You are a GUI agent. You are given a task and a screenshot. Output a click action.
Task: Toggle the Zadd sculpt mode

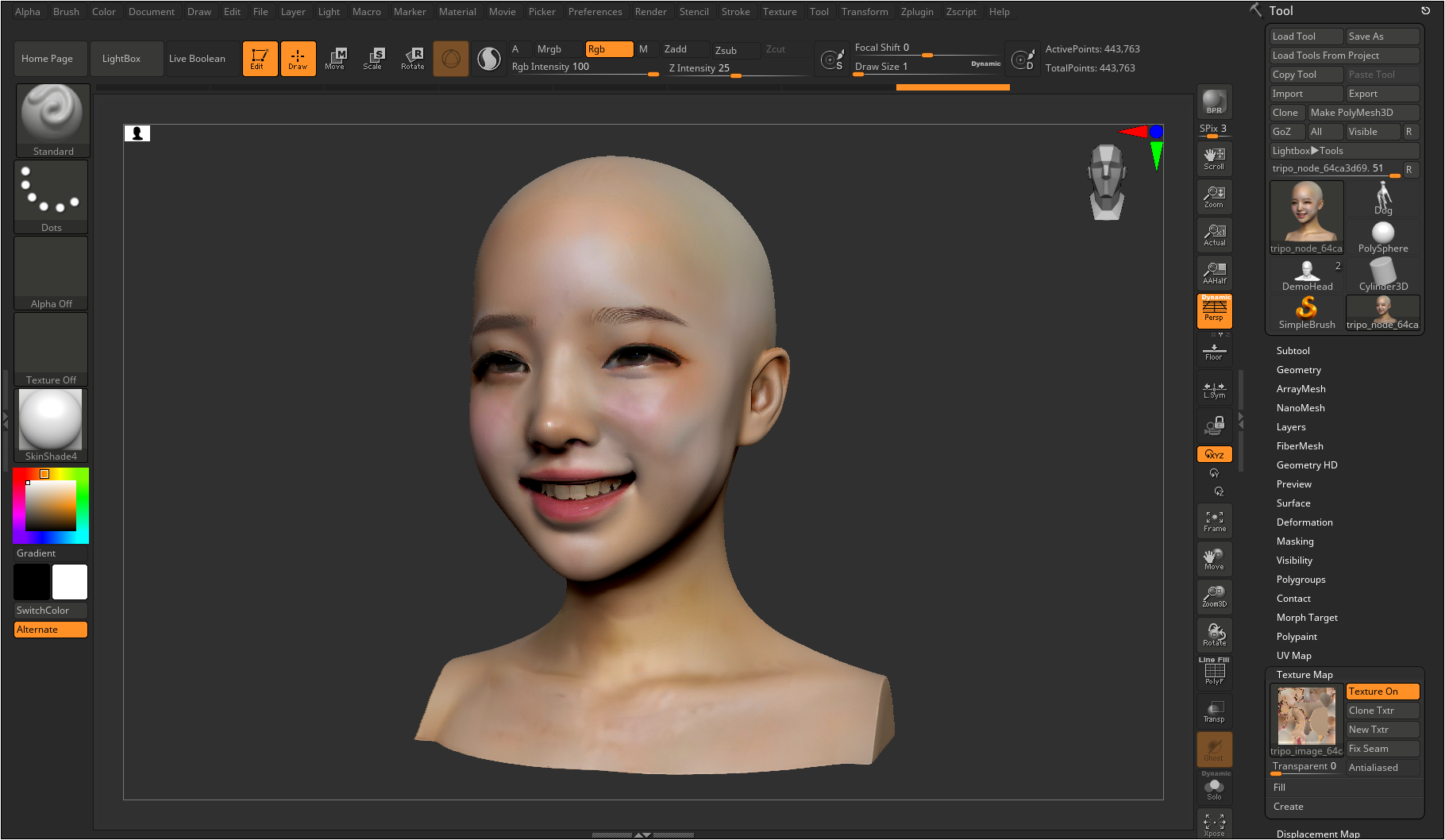(684, 49)
